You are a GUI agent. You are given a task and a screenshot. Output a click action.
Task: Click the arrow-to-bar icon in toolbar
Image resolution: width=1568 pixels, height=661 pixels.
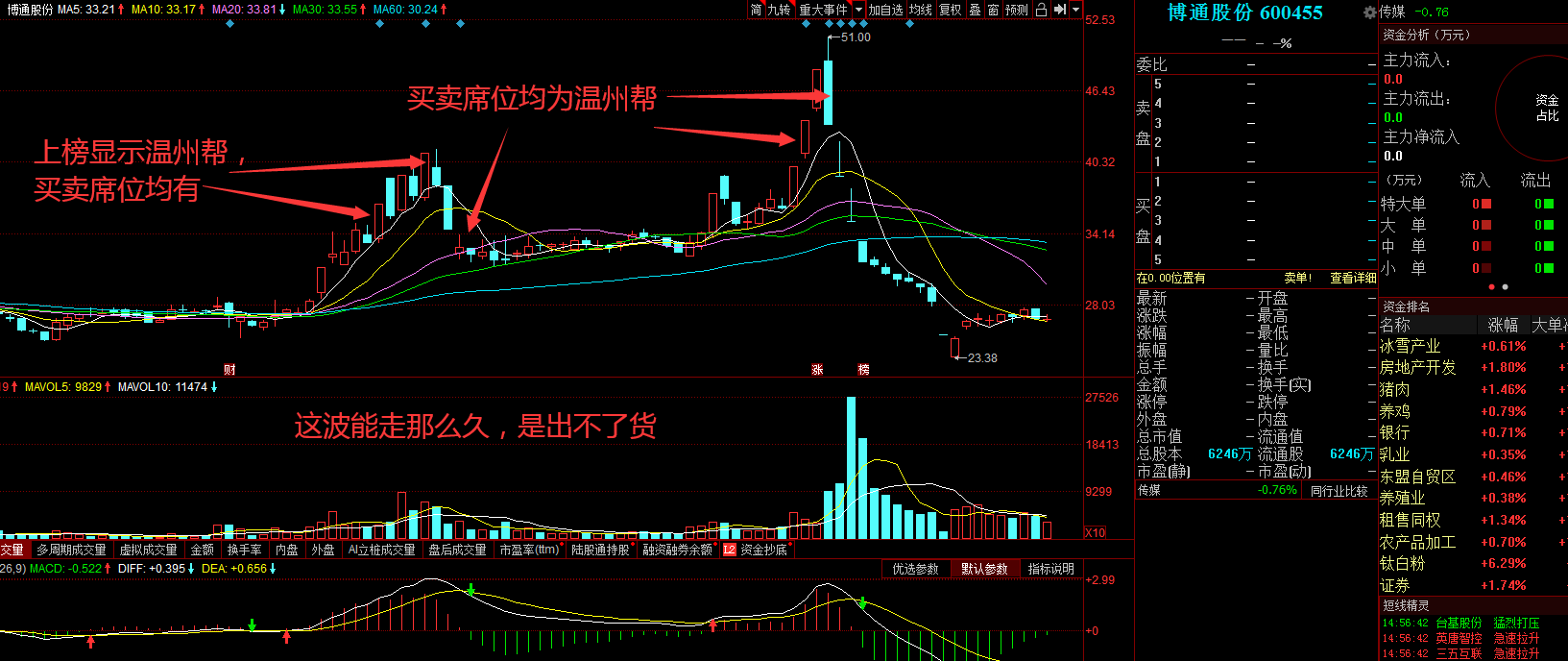coord(1060,10)
